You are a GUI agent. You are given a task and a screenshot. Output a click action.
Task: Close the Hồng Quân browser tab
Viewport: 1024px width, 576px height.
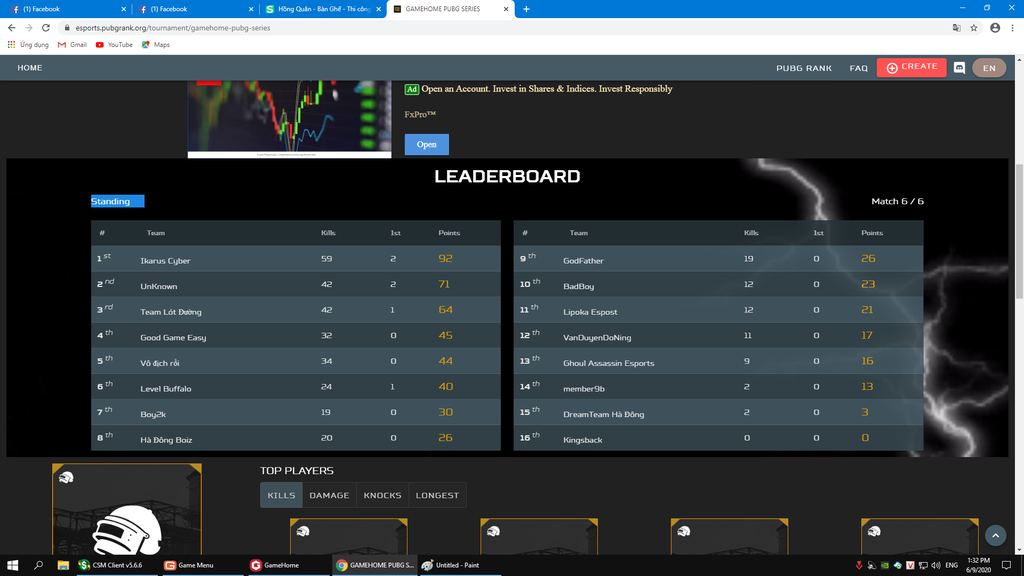click(x=378, y=9)
